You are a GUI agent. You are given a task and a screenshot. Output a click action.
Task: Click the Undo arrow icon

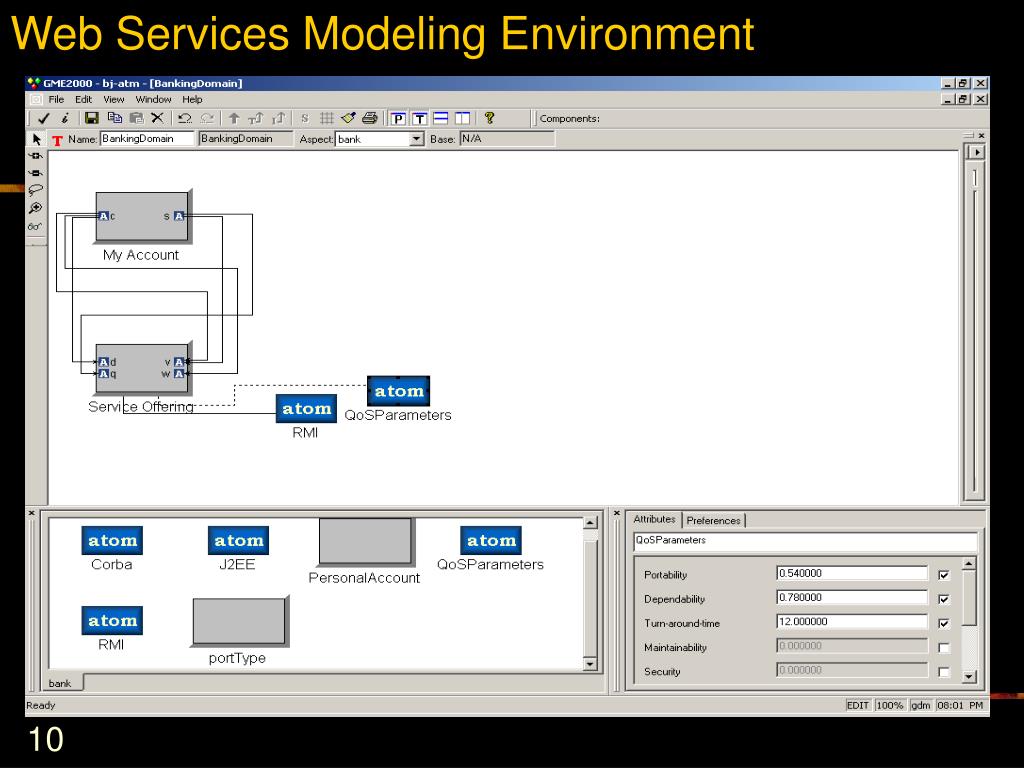[185, 118]
